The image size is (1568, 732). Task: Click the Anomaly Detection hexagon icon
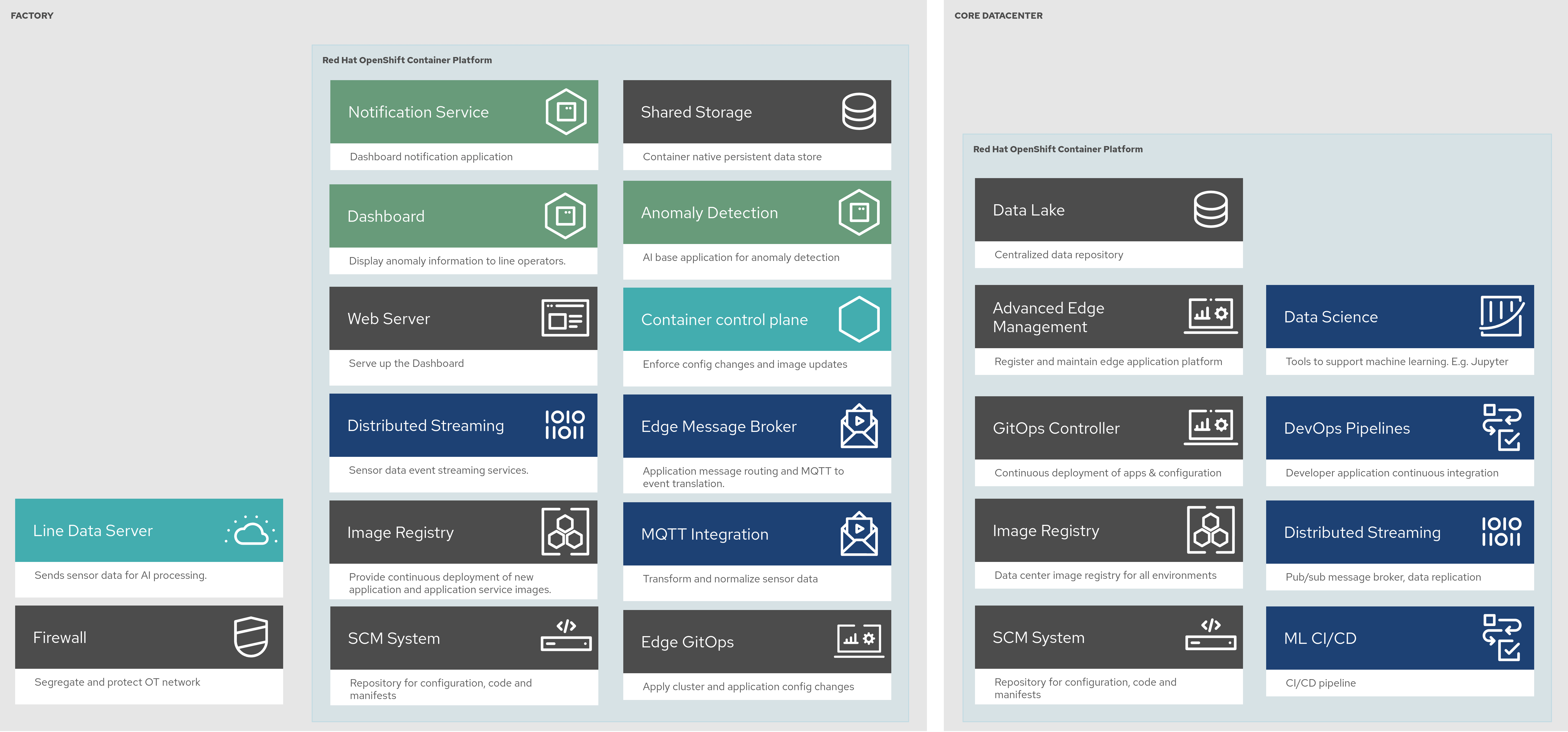859,213
